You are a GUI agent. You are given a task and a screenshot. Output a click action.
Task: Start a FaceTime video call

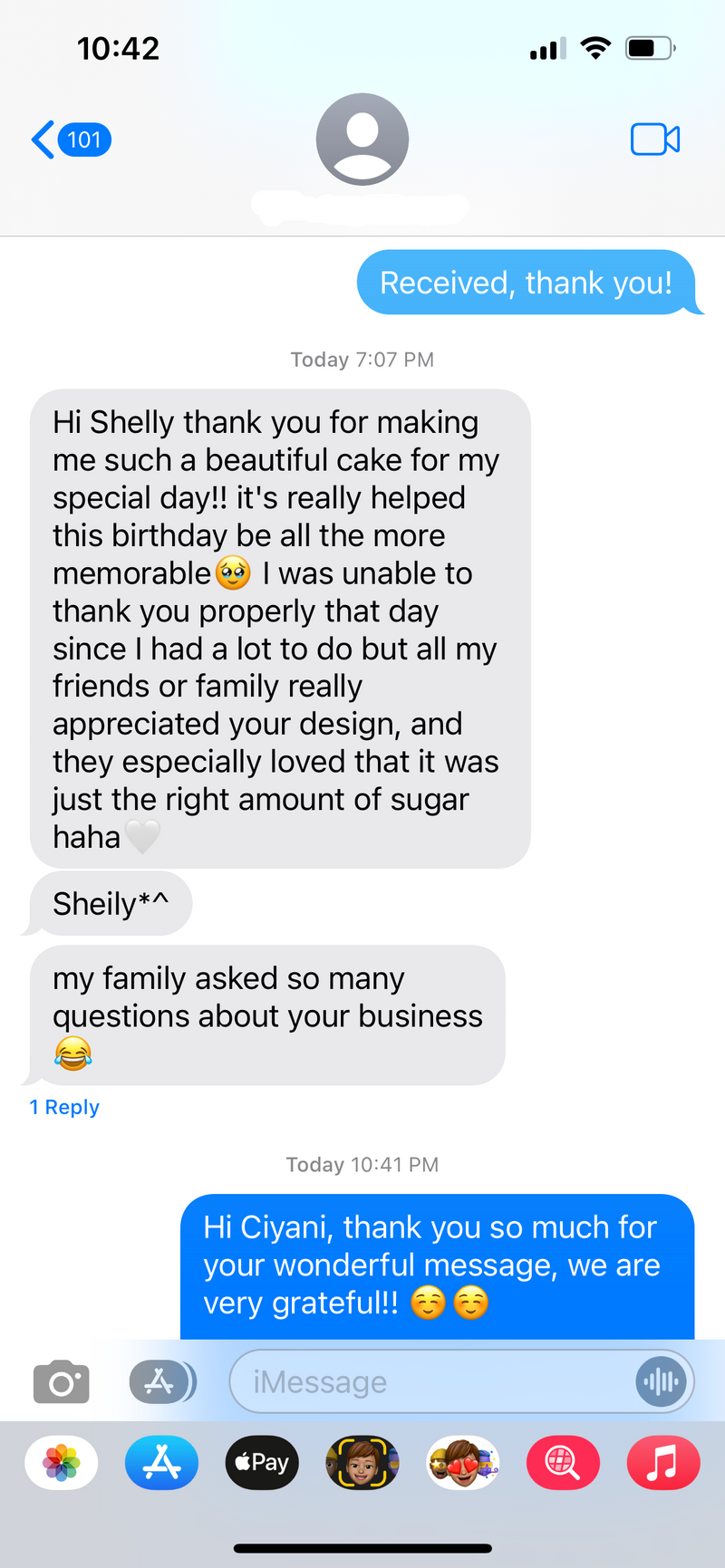654,140
